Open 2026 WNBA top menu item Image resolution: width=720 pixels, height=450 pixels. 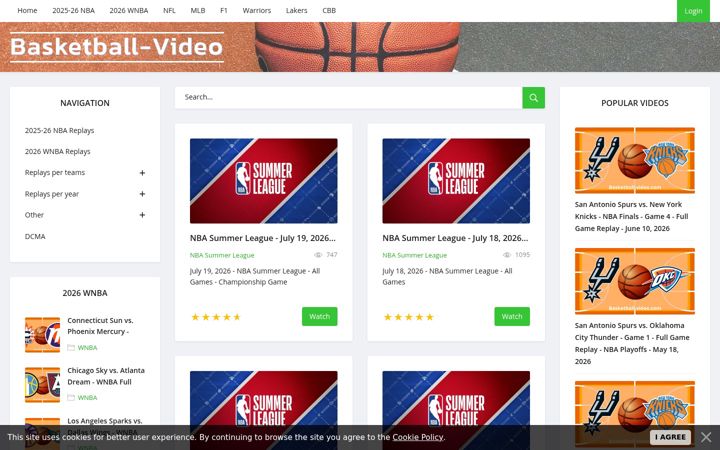[x=129, y=11]
